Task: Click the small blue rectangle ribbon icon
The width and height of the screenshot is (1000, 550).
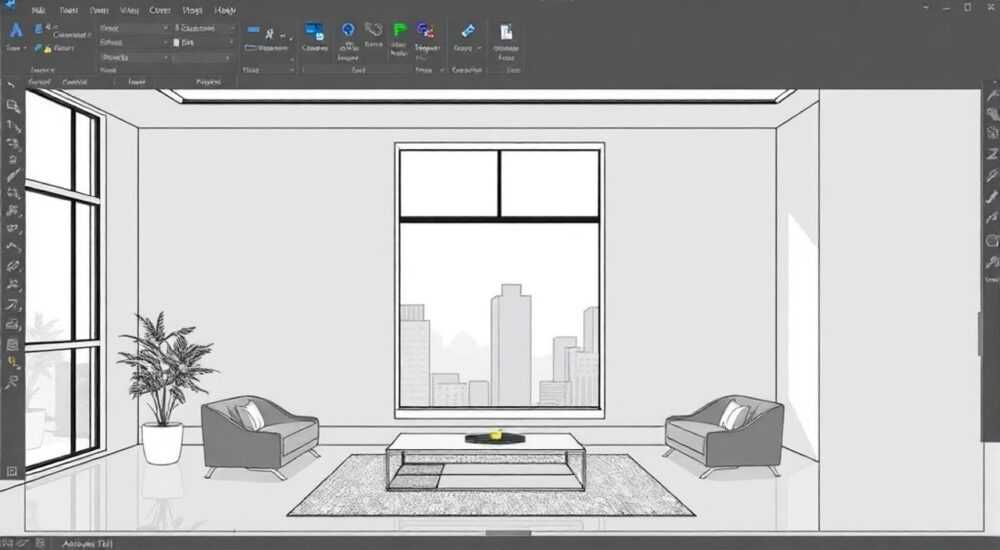Action: 253,29
